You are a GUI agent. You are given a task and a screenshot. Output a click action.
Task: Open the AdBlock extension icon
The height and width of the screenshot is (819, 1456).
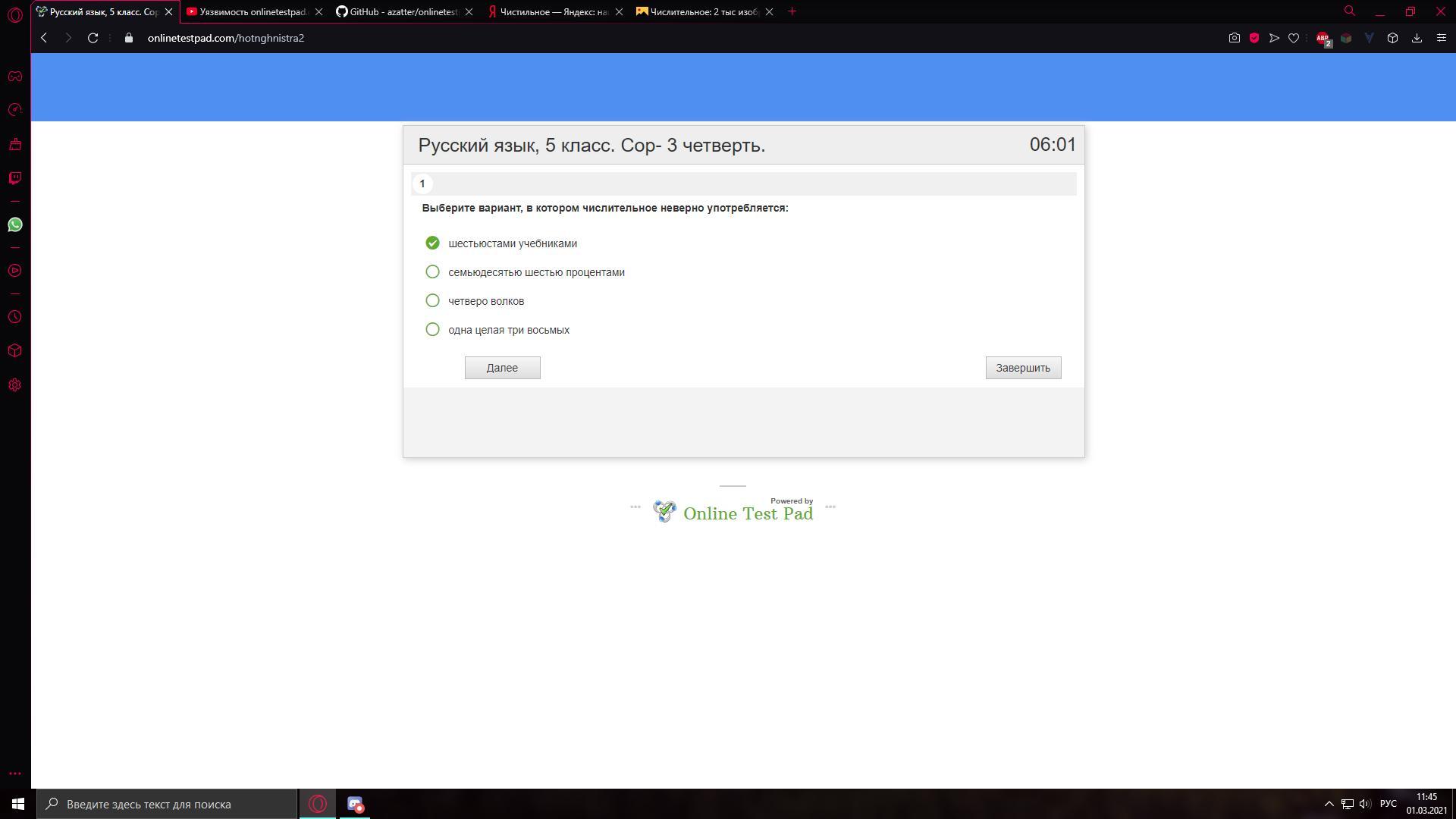point(1323,38)
